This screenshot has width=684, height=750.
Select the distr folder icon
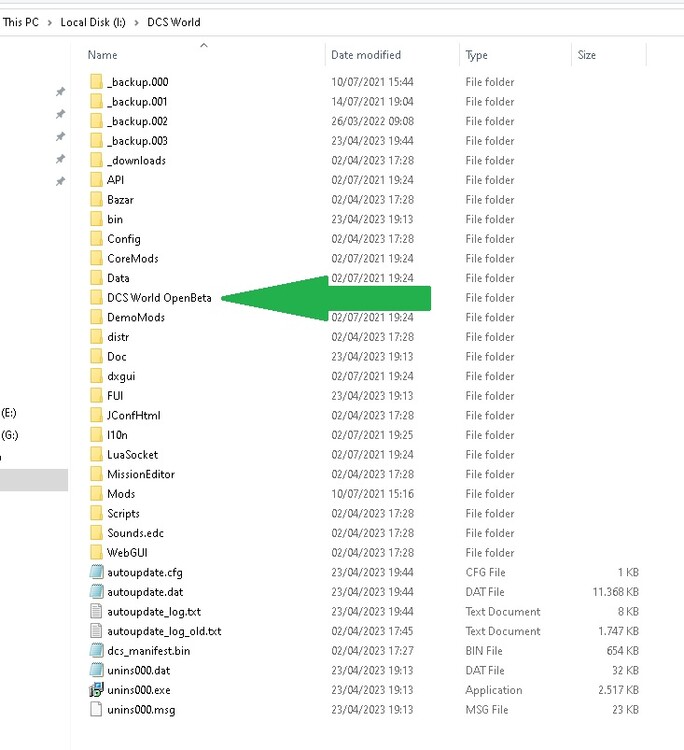(96, 337)
